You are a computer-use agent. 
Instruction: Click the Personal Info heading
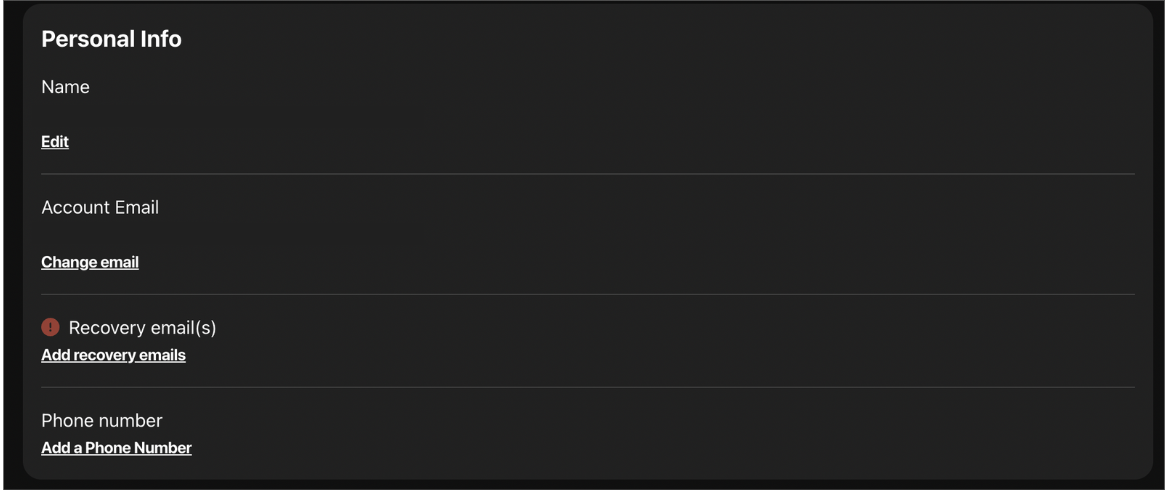tap(111, 40)
